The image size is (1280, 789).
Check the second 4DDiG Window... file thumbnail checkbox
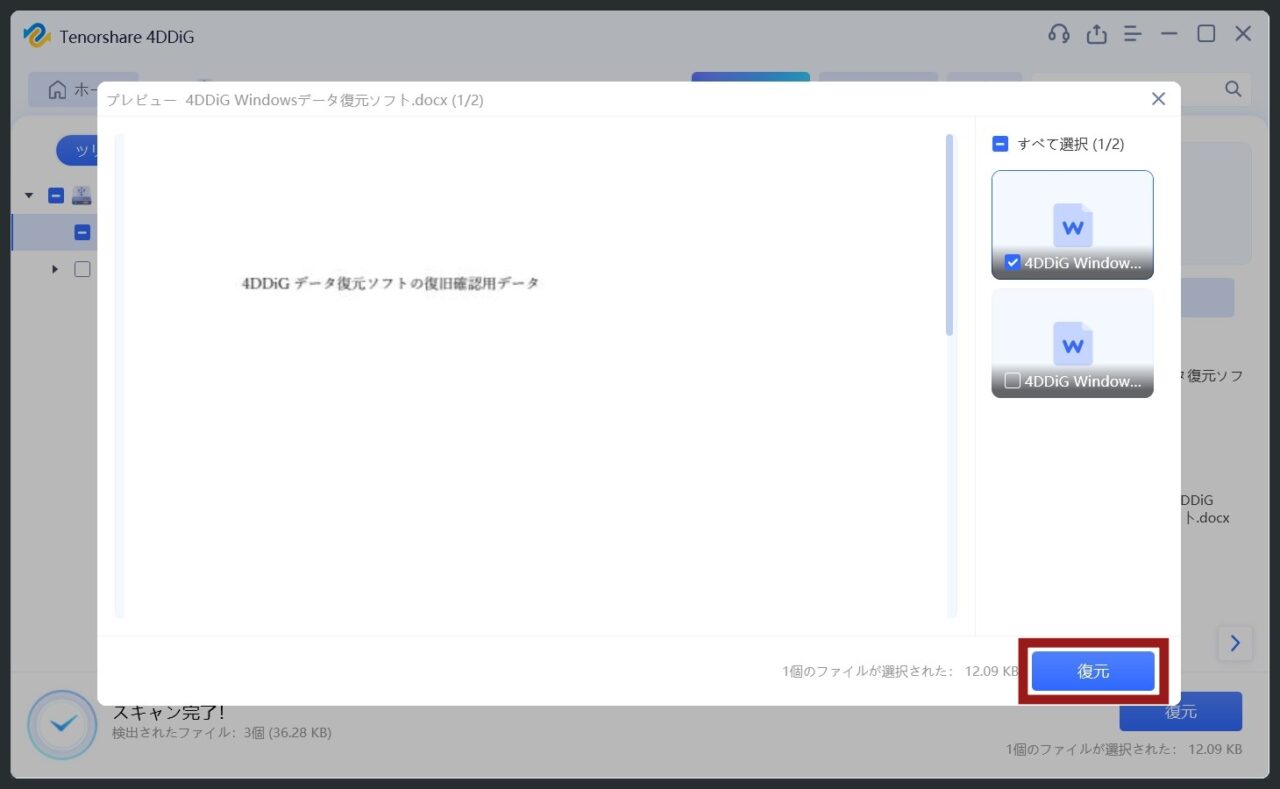(1012, 381)
